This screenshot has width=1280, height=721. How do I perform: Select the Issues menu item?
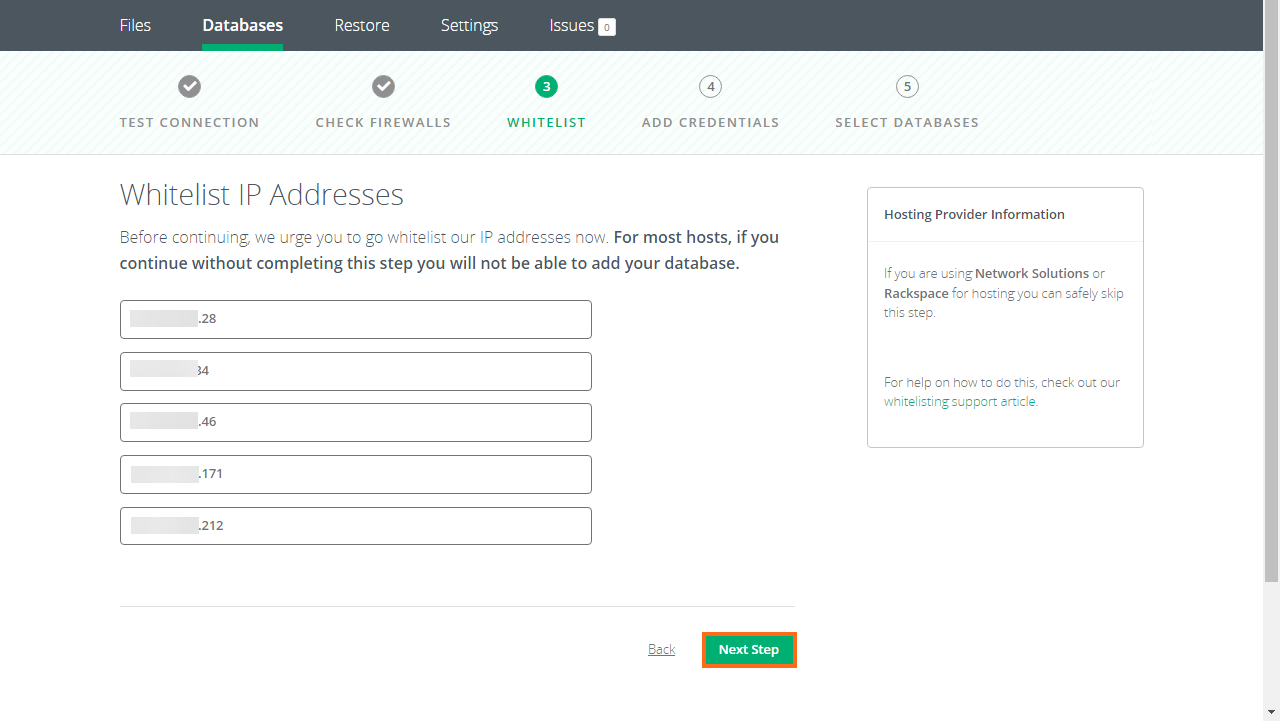click(x=571, y=25)
